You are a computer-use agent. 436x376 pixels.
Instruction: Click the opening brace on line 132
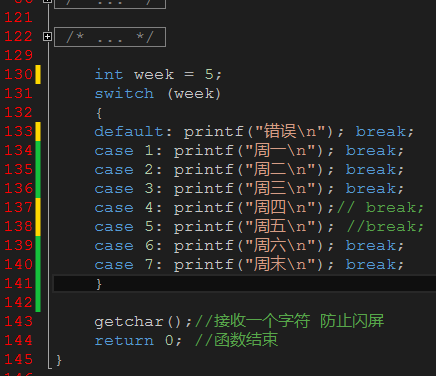(x=99, y=113)
